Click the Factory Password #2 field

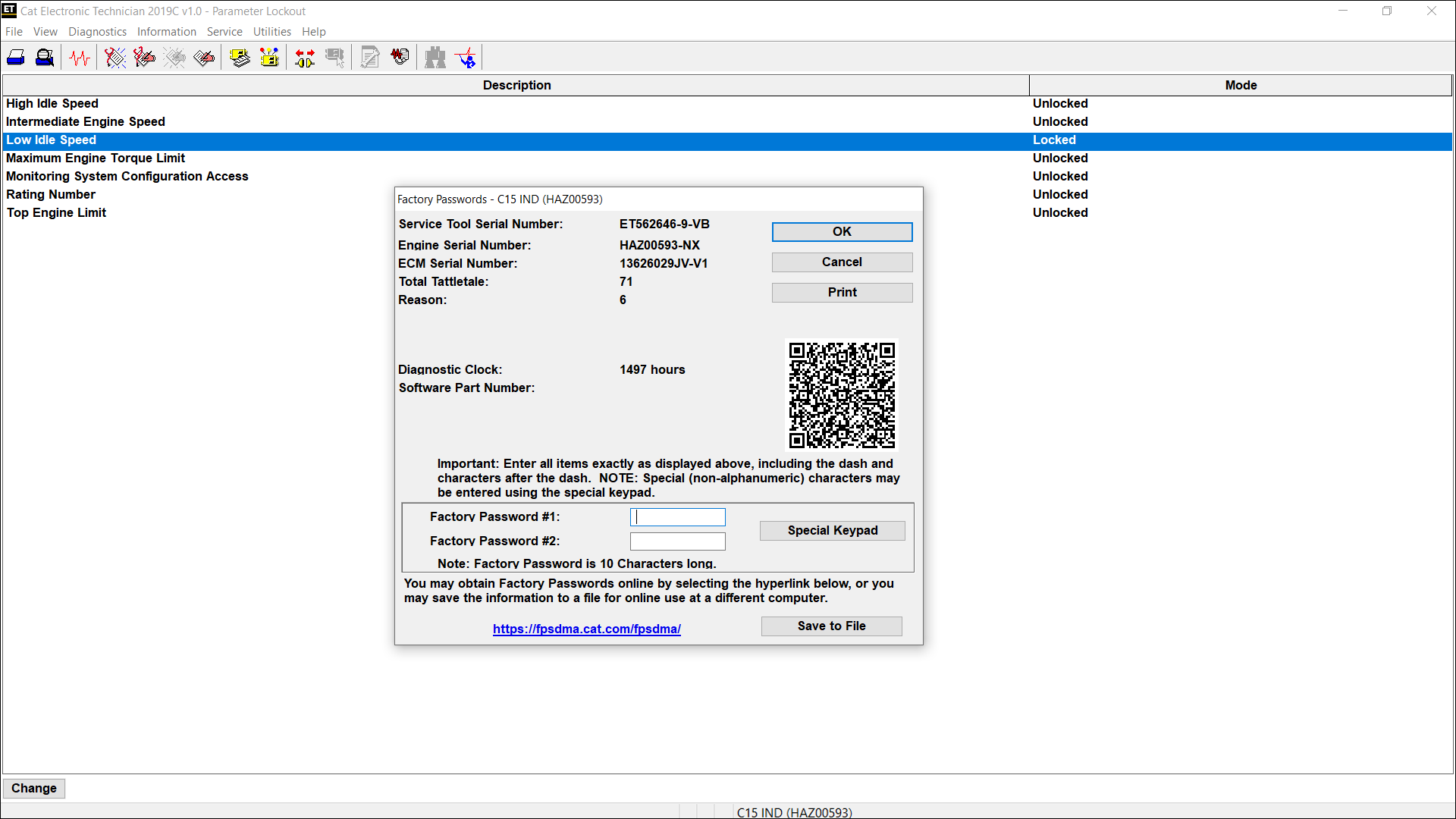click(677, 541)
